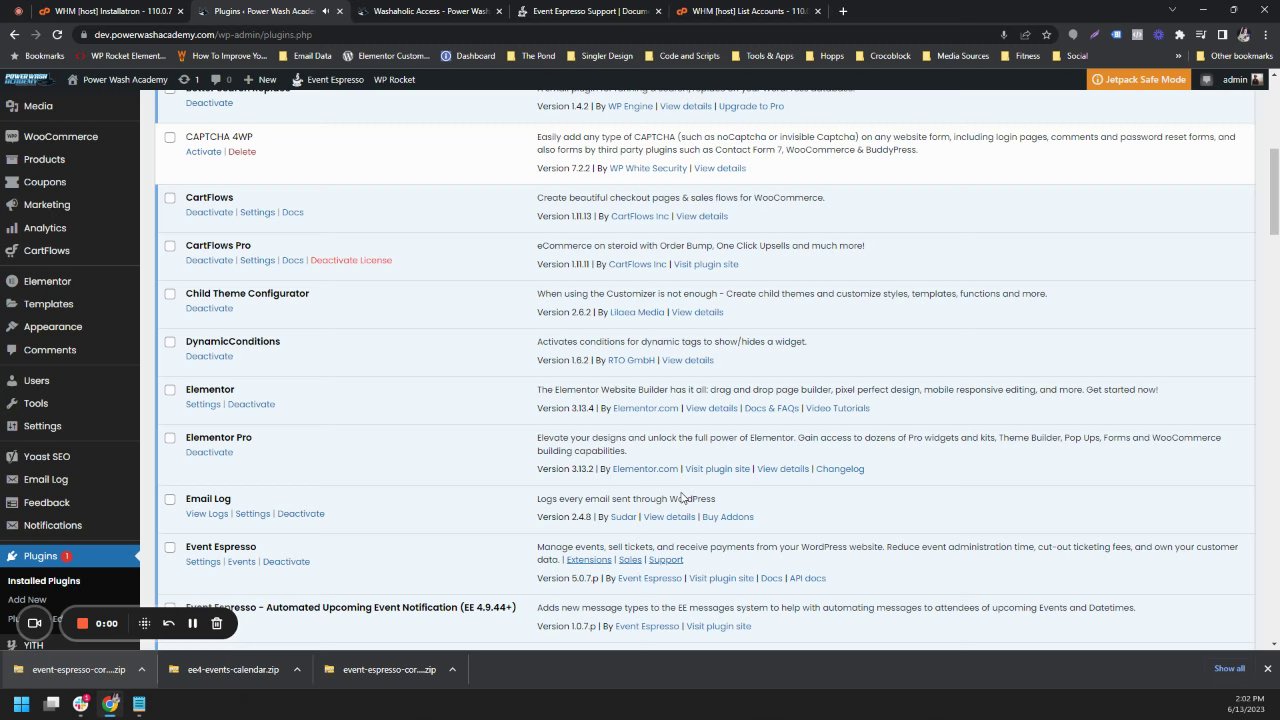
Task: Check the Elementor Pro checkbox
Action: (170, 438)
